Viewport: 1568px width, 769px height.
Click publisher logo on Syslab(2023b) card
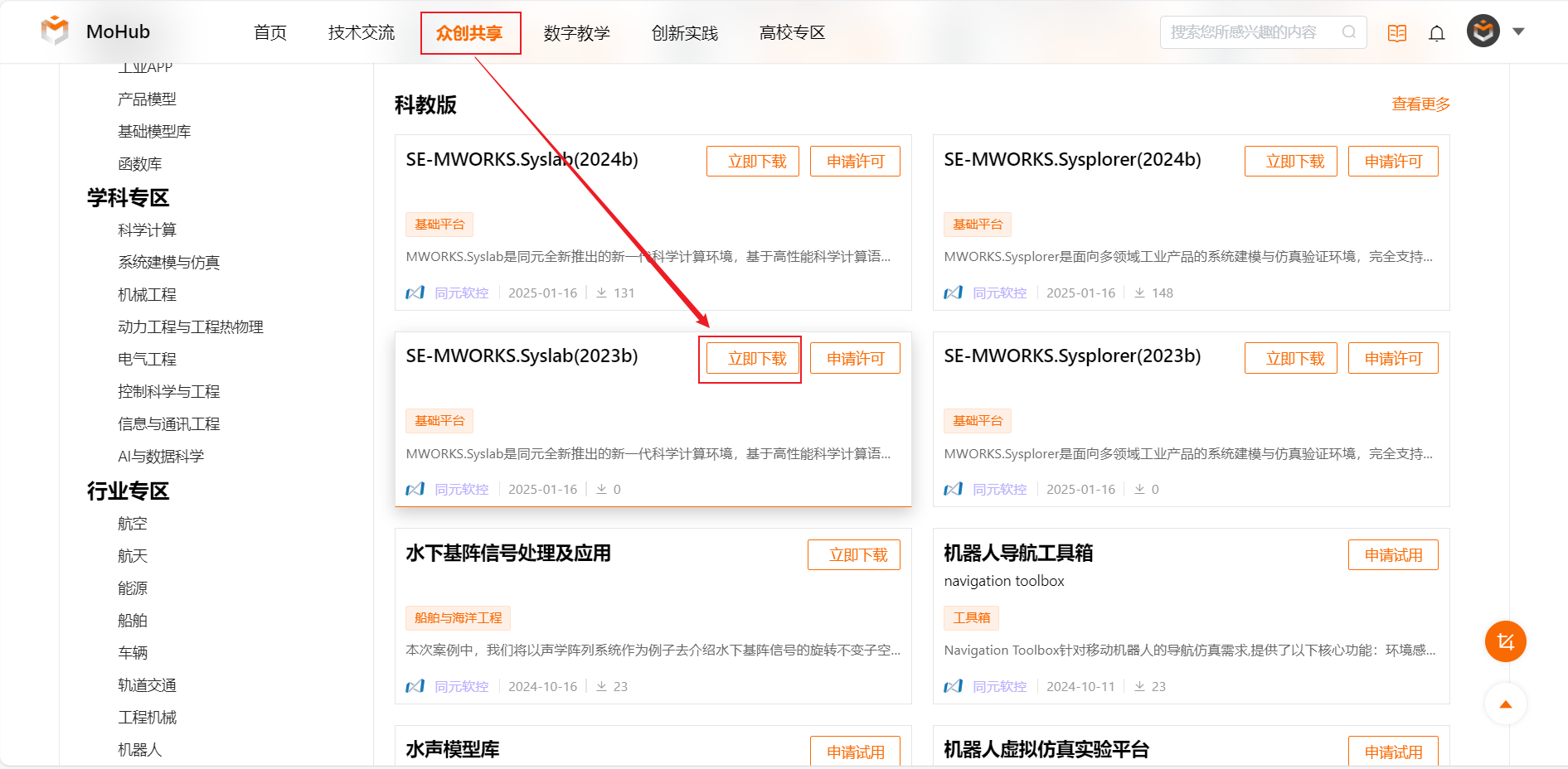click(x=415, y=489)
